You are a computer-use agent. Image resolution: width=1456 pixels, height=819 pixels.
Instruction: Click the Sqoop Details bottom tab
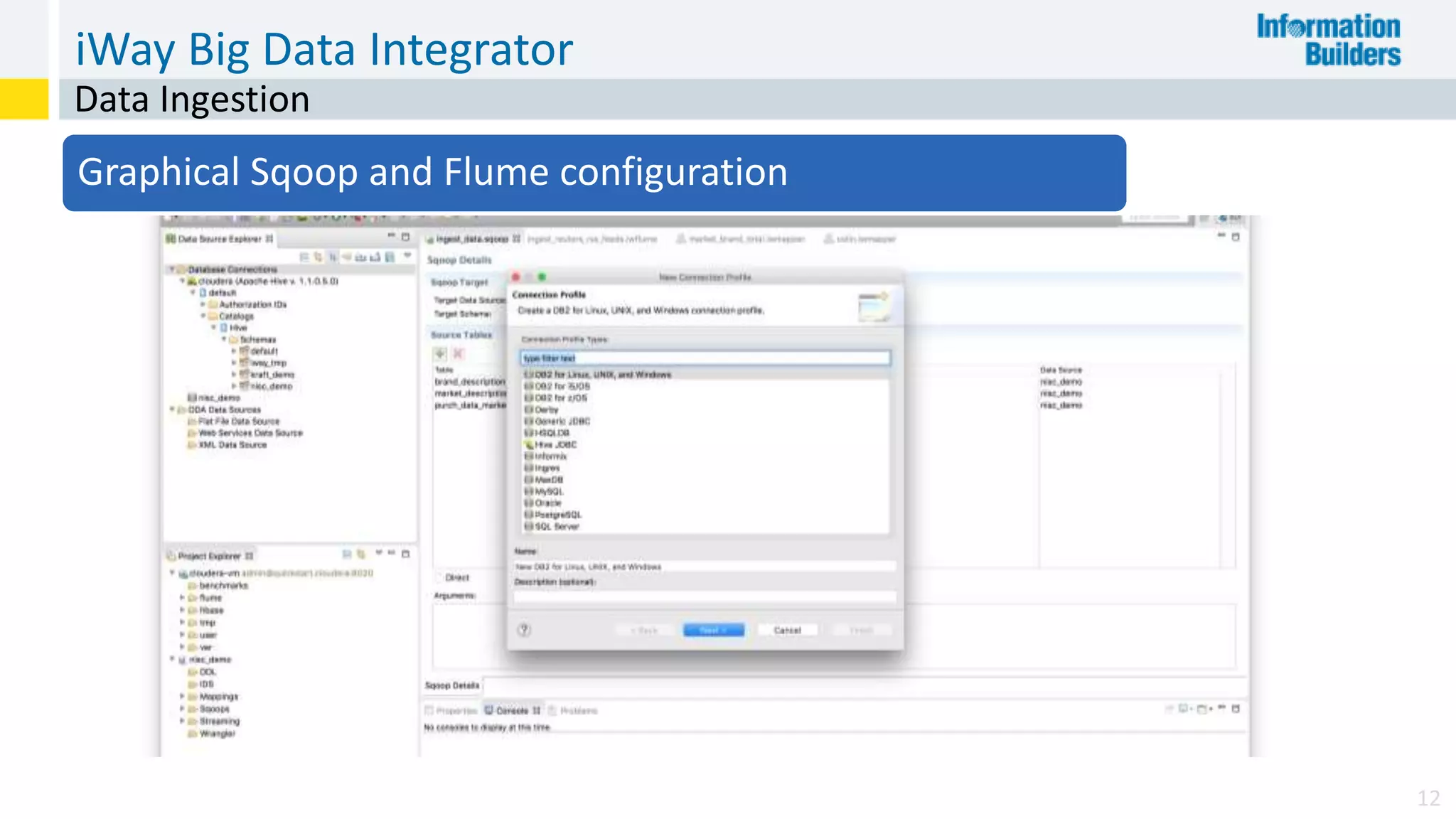(452, 685)
